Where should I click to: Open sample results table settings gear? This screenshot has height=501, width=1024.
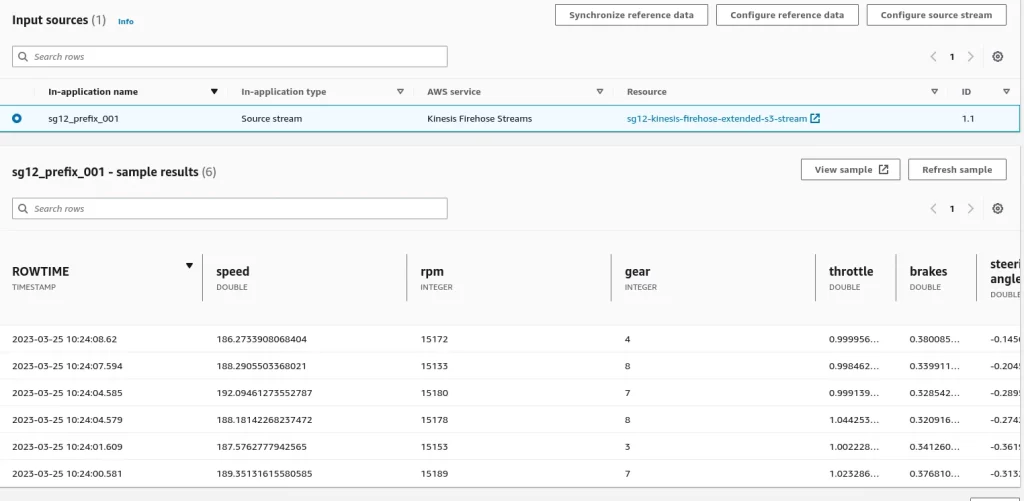[997, 209]
